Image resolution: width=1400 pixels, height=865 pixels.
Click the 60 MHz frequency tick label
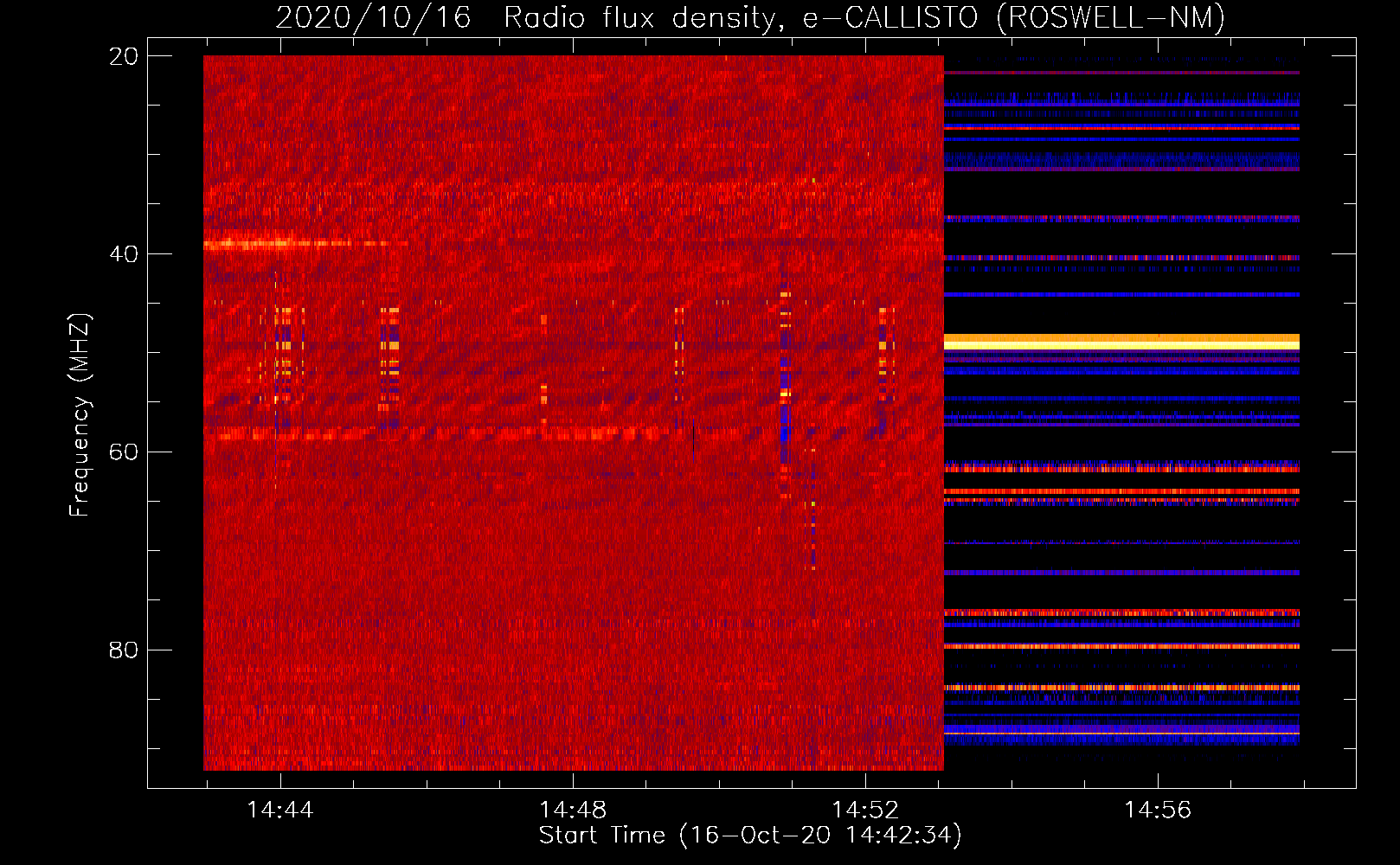pyautogui.click(x=123, y=452)
